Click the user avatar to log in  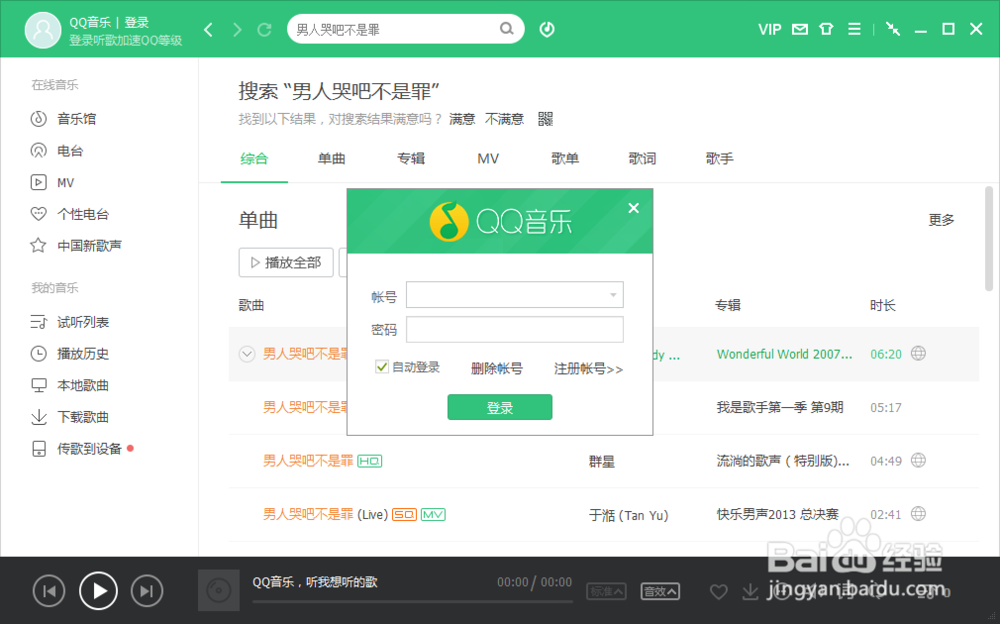(43, 30)
